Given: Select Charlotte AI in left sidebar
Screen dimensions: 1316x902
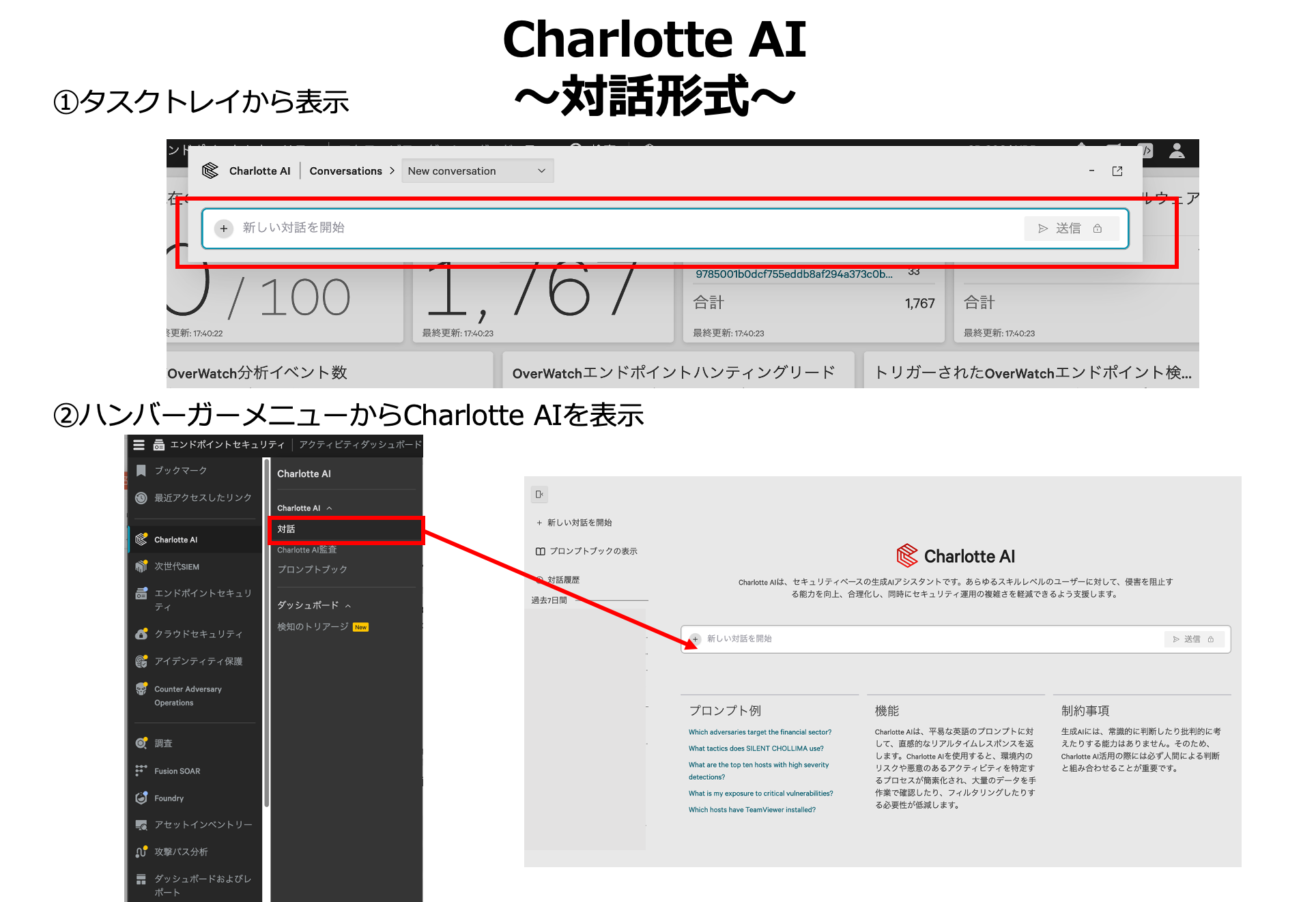Looking at the screenshot, I should (x=195, y=539).
